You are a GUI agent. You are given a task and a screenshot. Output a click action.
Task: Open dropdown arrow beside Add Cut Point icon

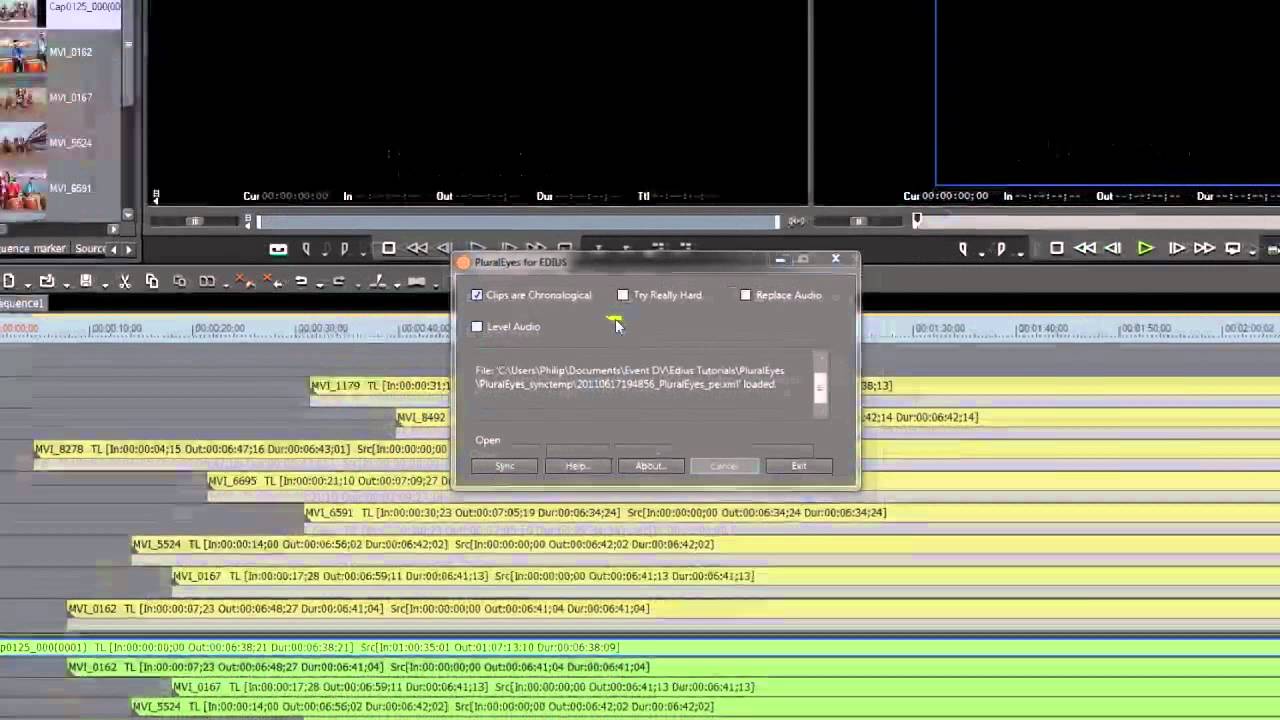pyautogui.click(x=397, y=286)
